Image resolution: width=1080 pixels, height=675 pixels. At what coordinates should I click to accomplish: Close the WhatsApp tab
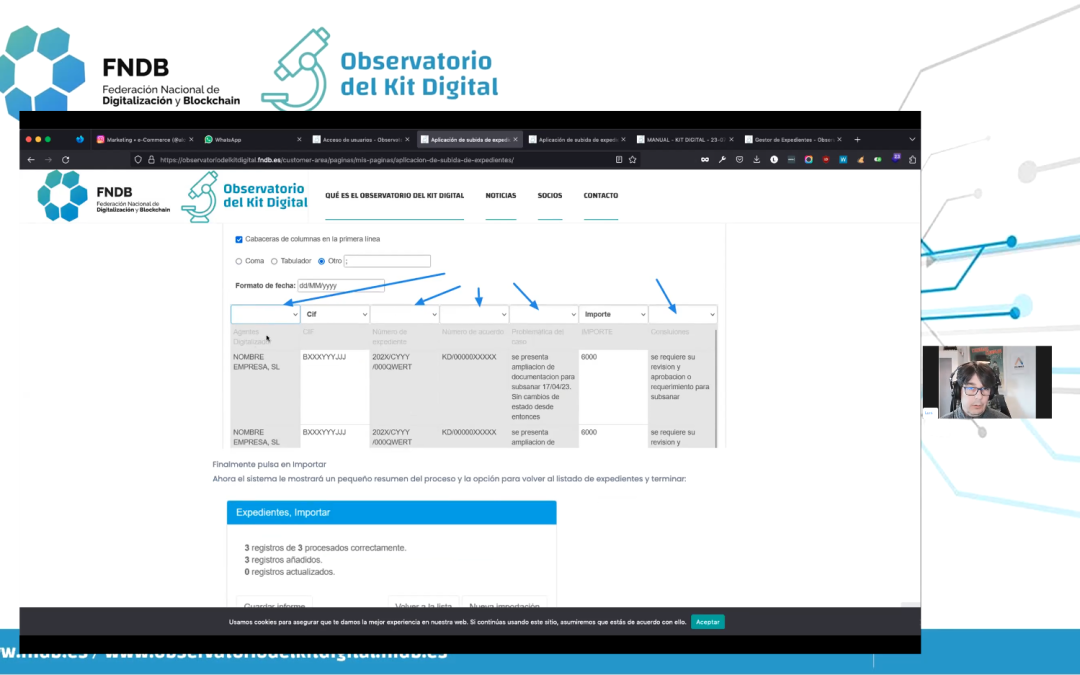[299, 139]
